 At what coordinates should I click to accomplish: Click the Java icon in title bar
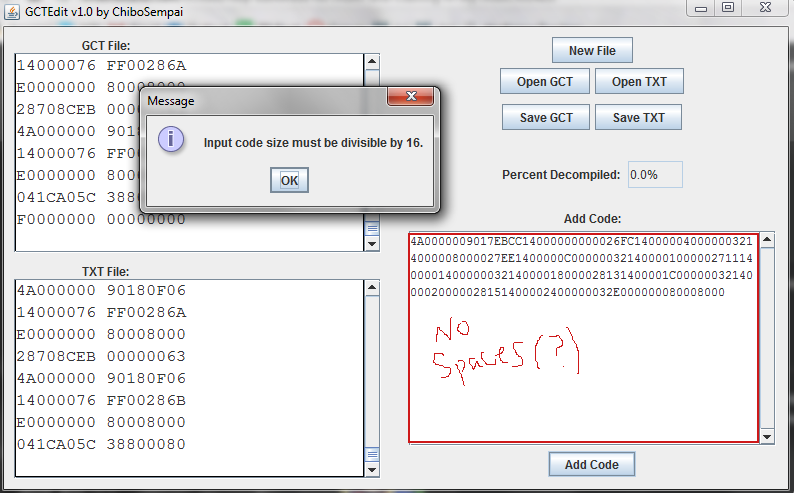12,11
